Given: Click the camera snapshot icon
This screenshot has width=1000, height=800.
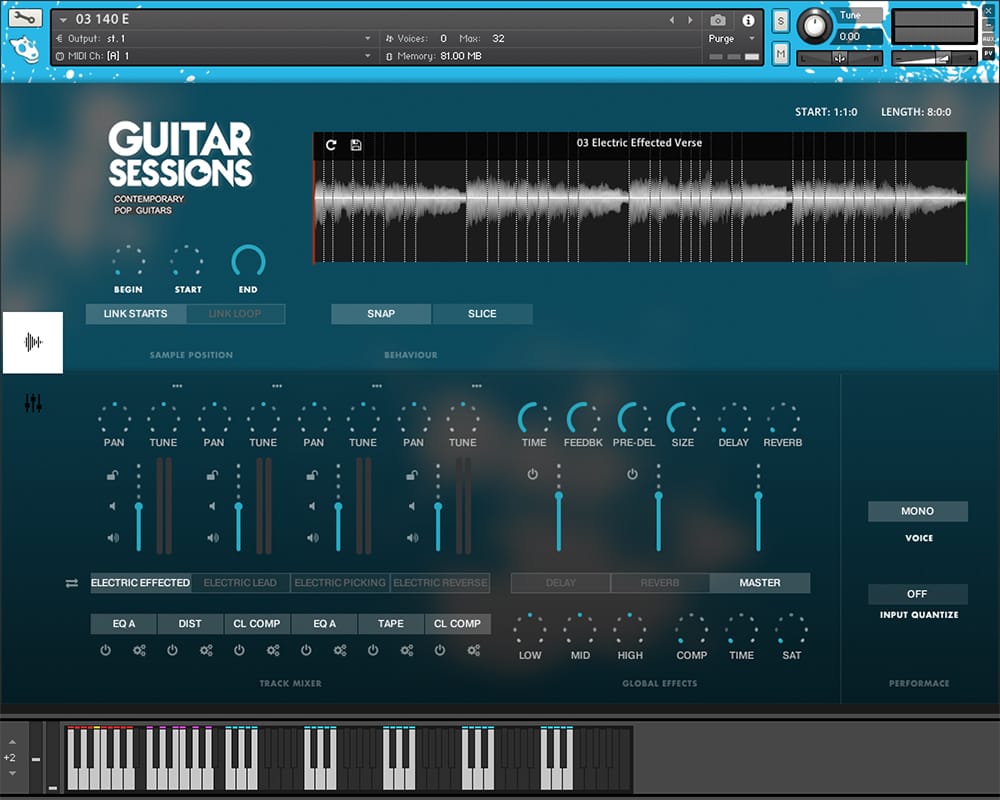Looking at the screenshot, I should 717,20.
